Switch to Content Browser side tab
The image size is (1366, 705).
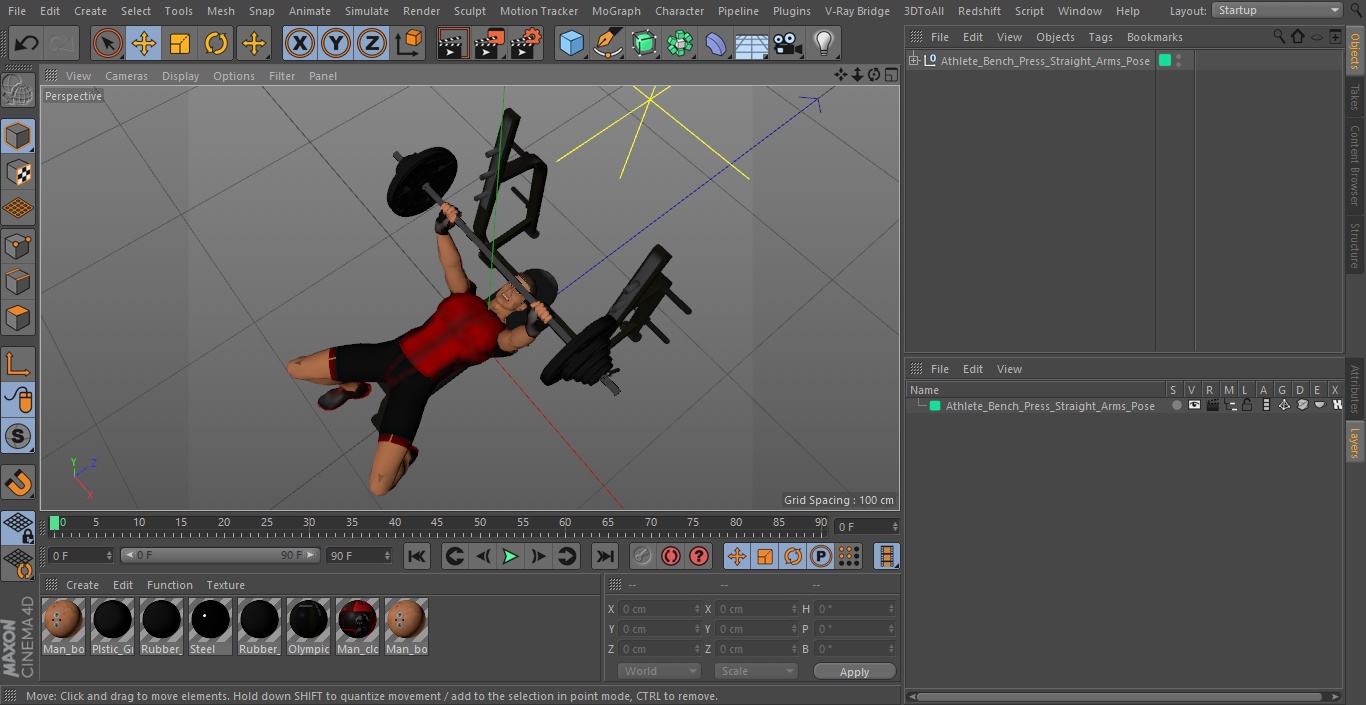[1355, 165]
